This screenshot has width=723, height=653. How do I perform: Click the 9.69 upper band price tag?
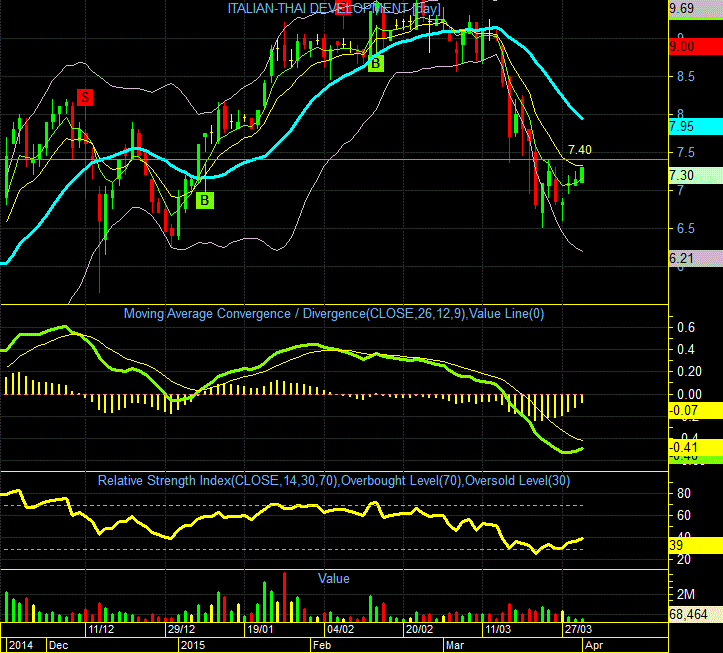[696, 9]
